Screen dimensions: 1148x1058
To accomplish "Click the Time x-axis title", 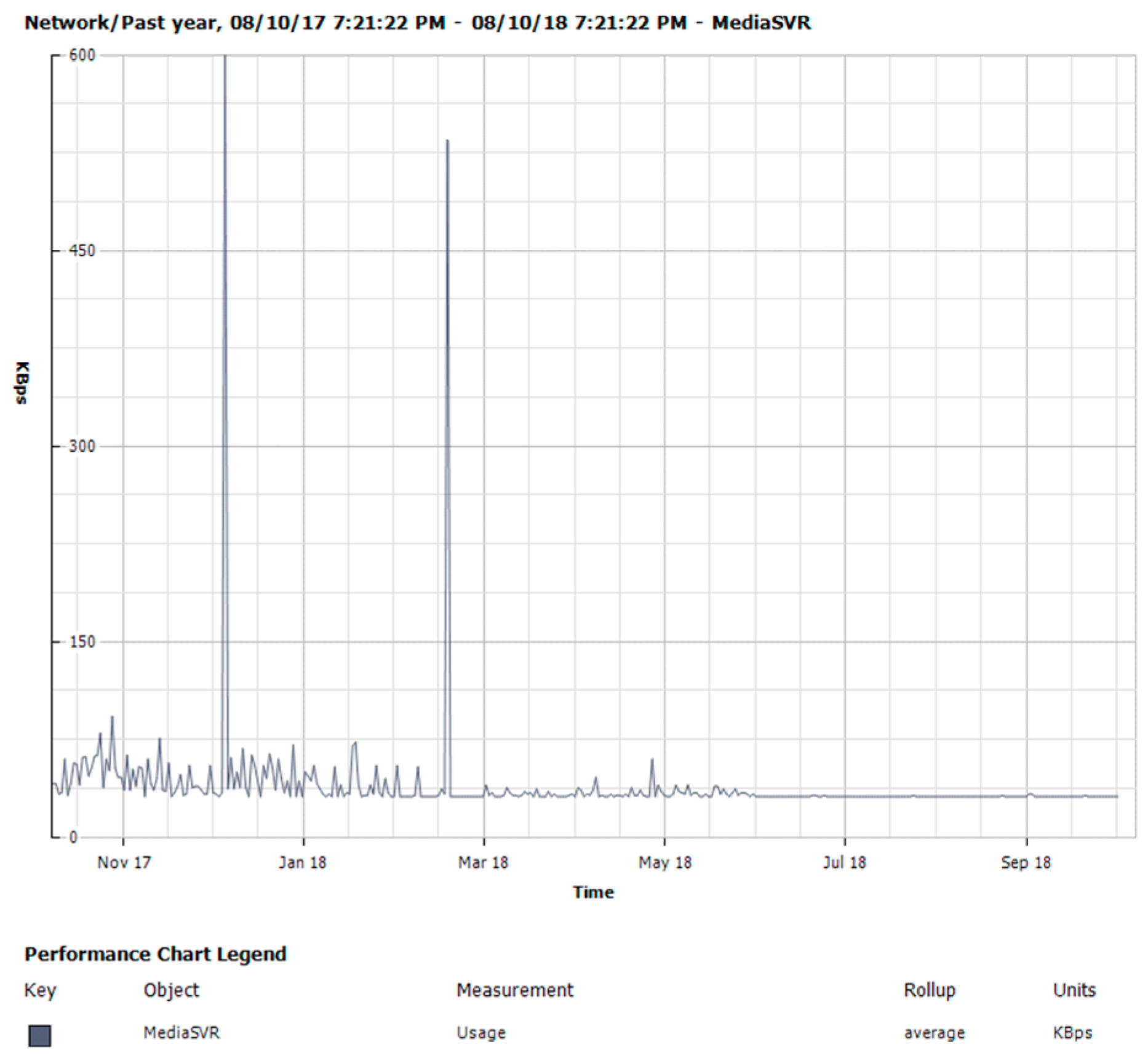I will [593, 892].
